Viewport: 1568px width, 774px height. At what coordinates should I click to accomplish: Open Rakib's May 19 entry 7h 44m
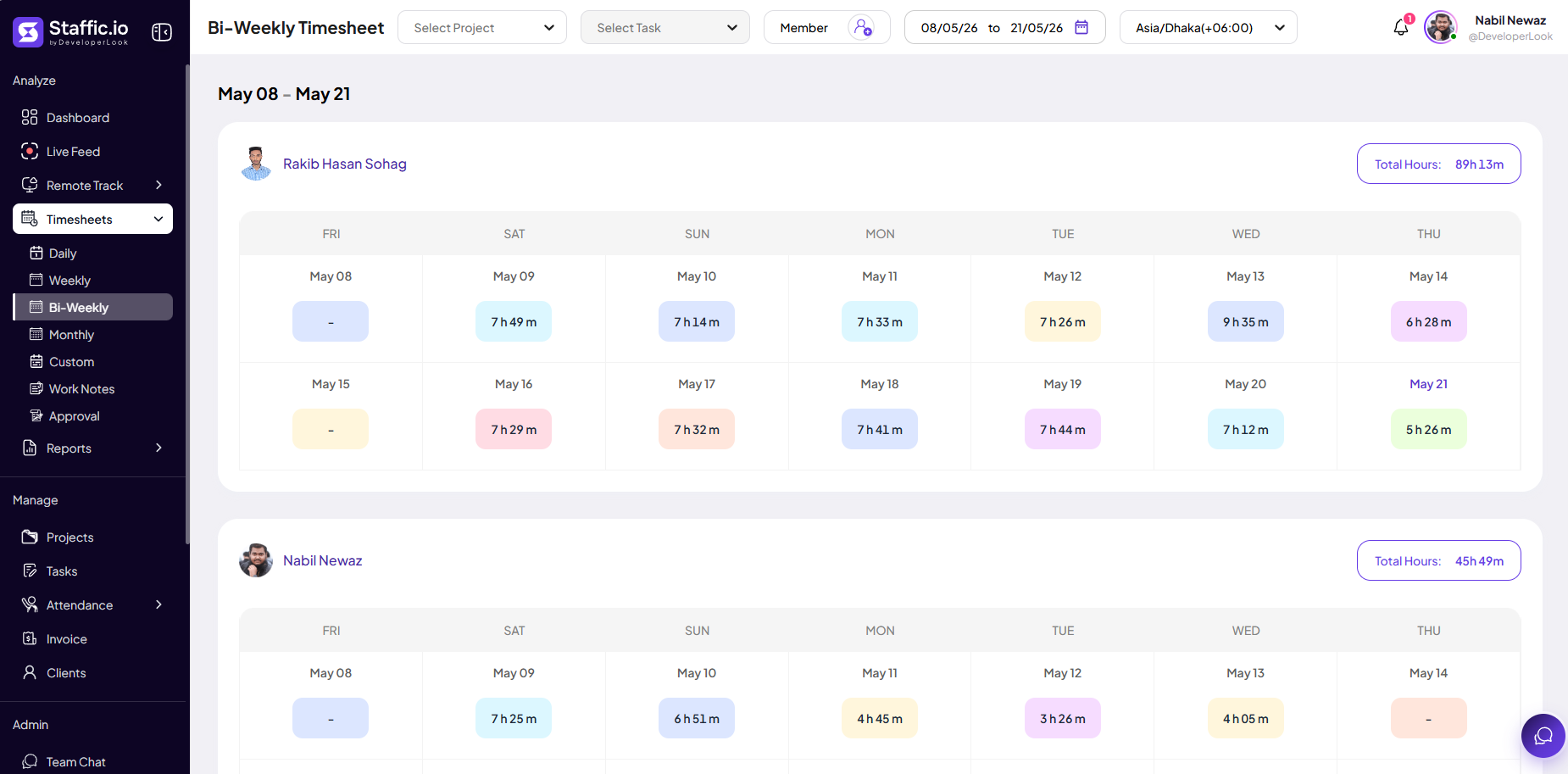click(x=1063, y=429)
